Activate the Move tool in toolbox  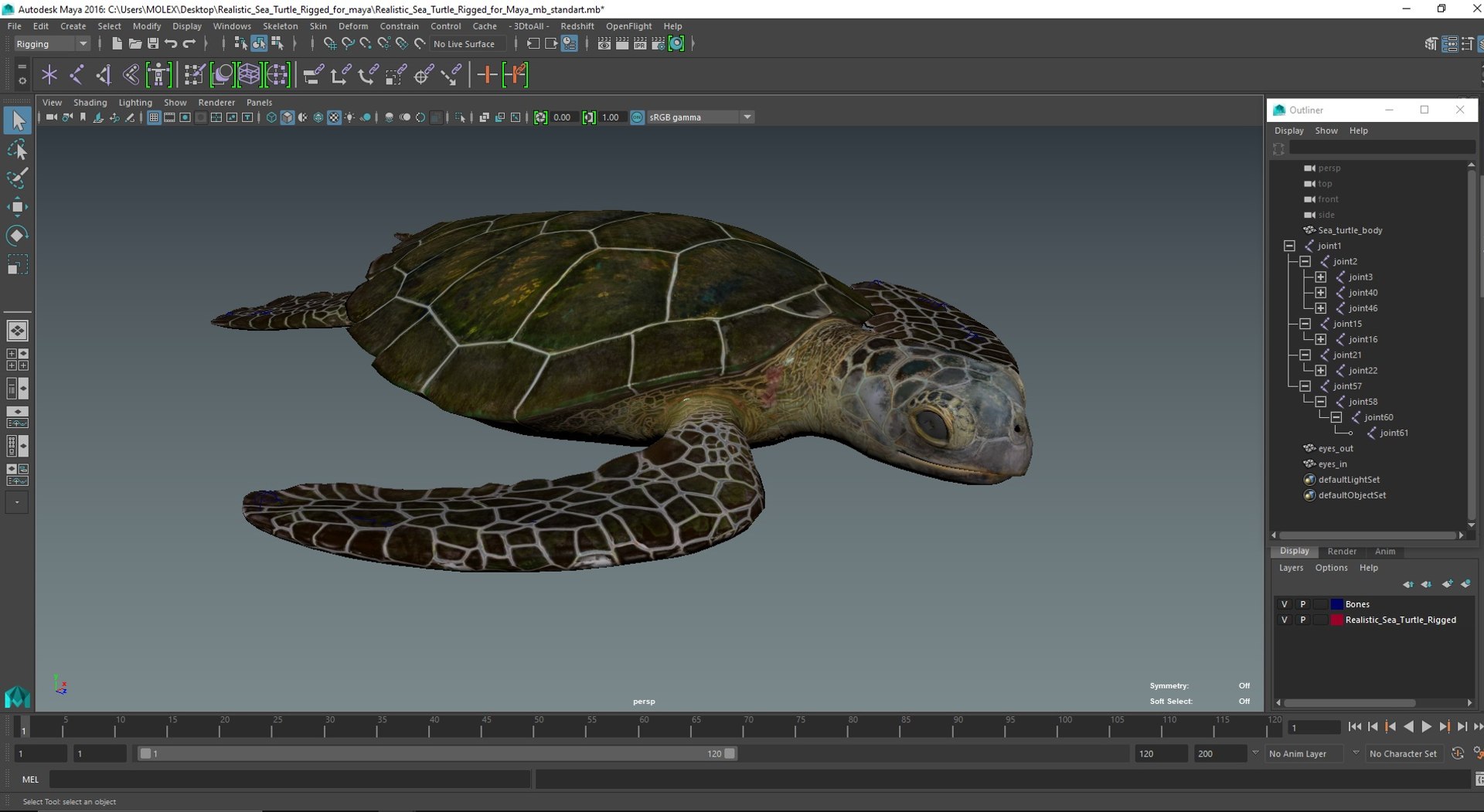(17, 206)
